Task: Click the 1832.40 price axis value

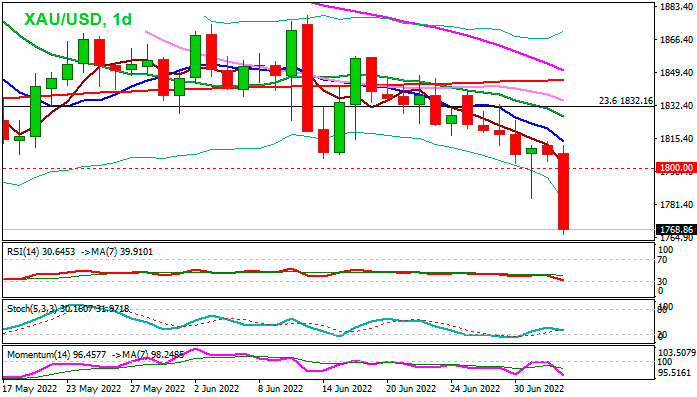Action: (677, 106)
